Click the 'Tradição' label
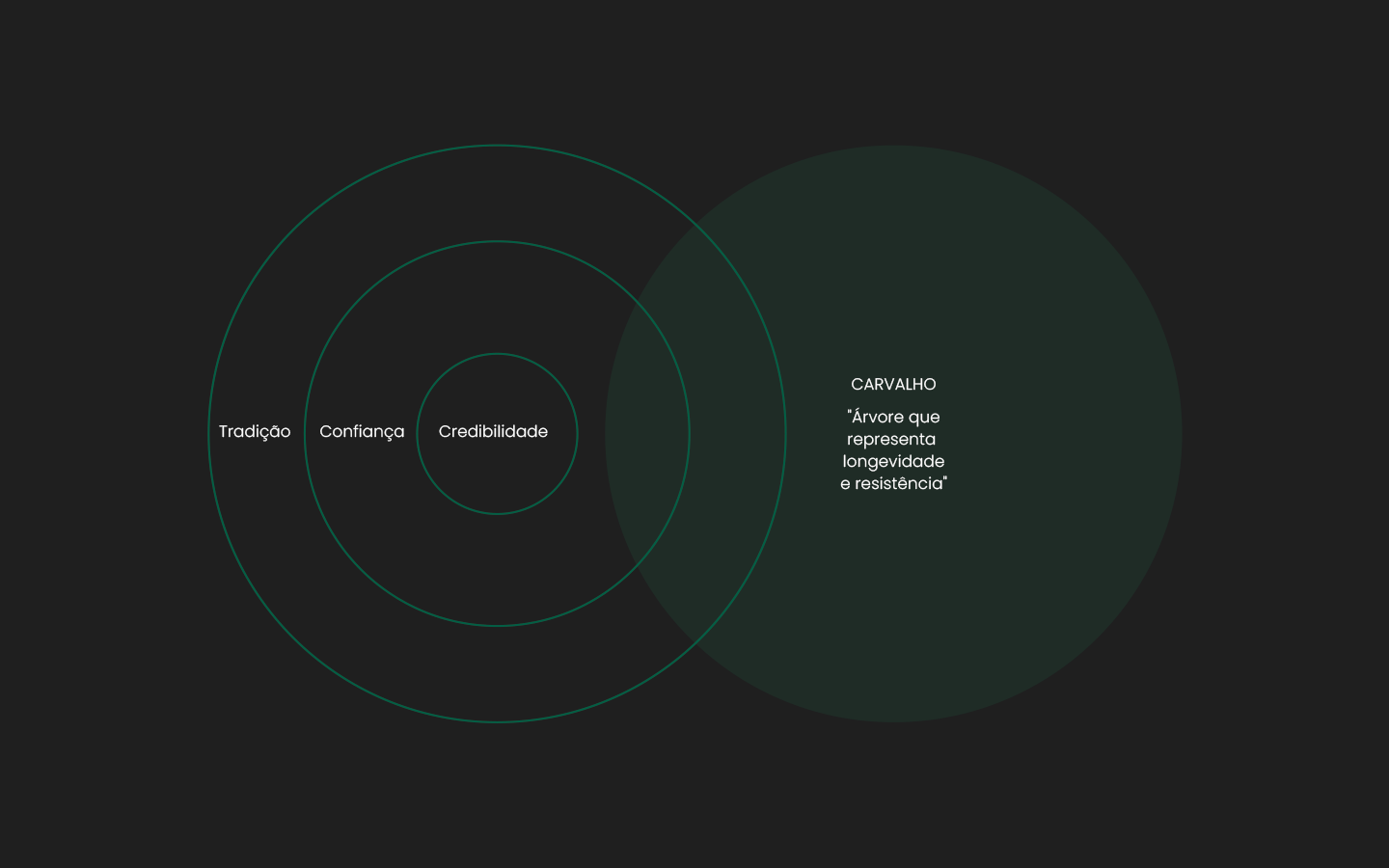Screen dimensions: 1389x868 point(255,432)
